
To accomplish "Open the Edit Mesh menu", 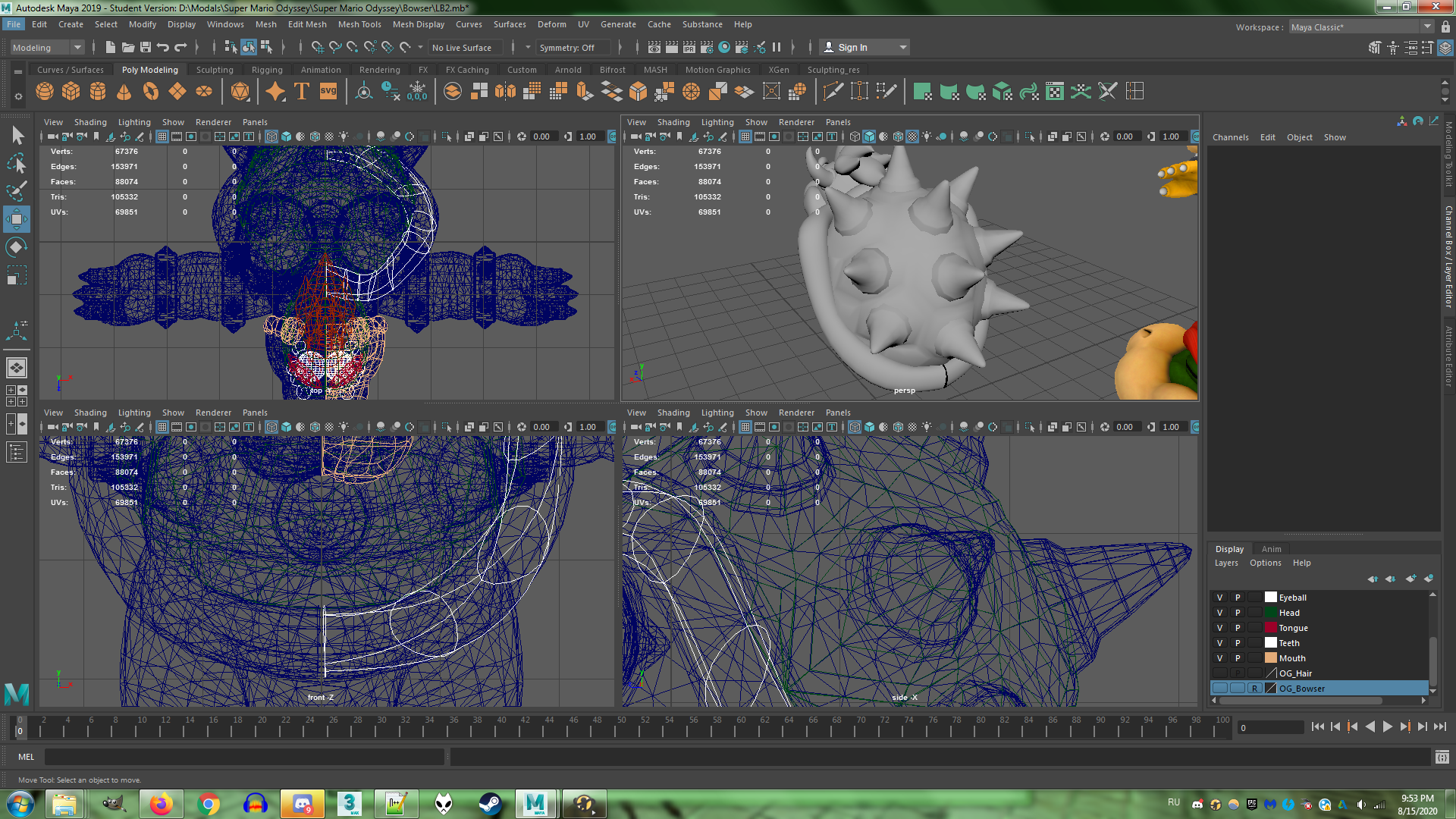I will coord(307,24).
